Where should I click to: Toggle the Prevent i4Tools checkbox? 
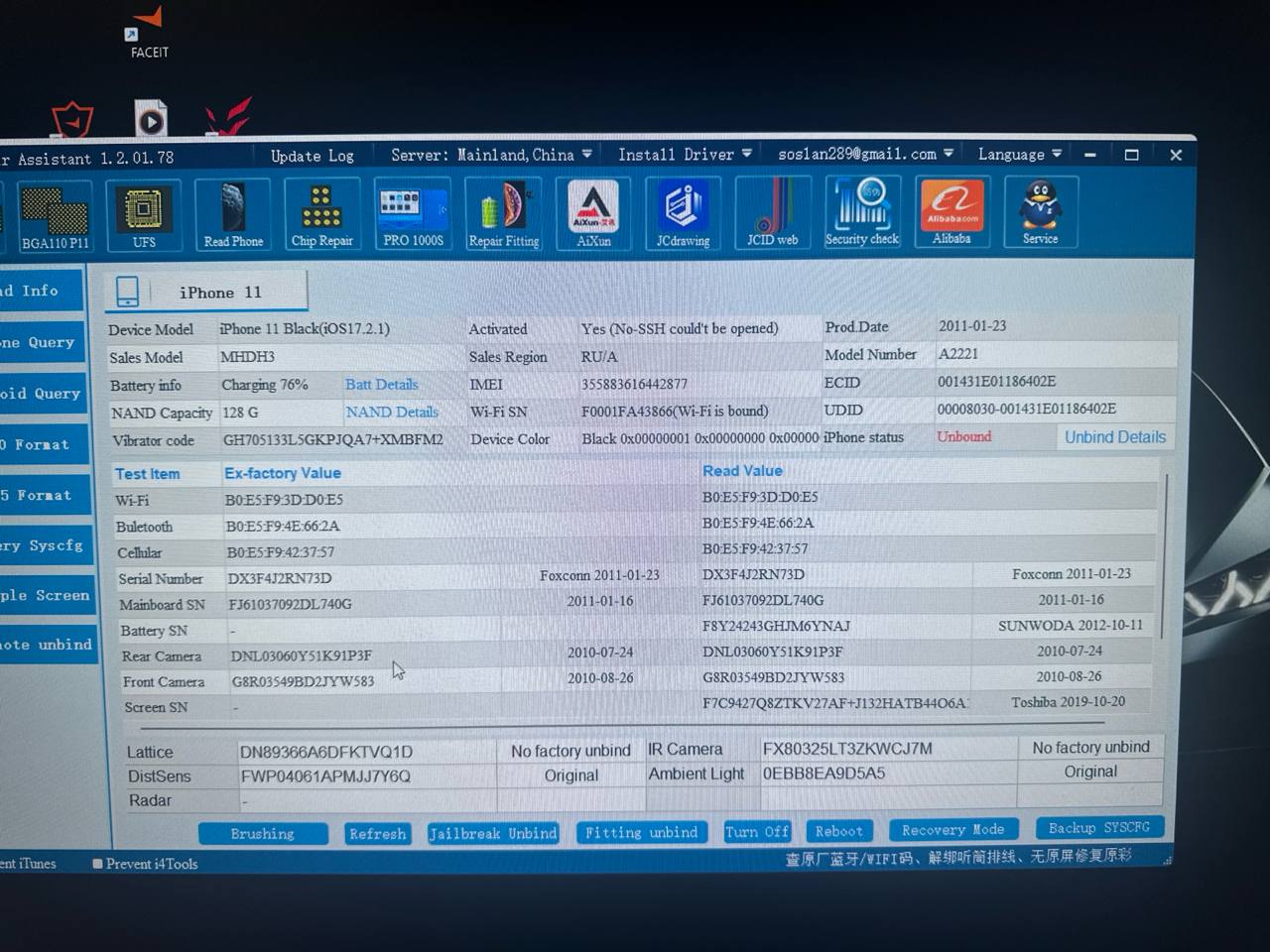tap(97, 864)
